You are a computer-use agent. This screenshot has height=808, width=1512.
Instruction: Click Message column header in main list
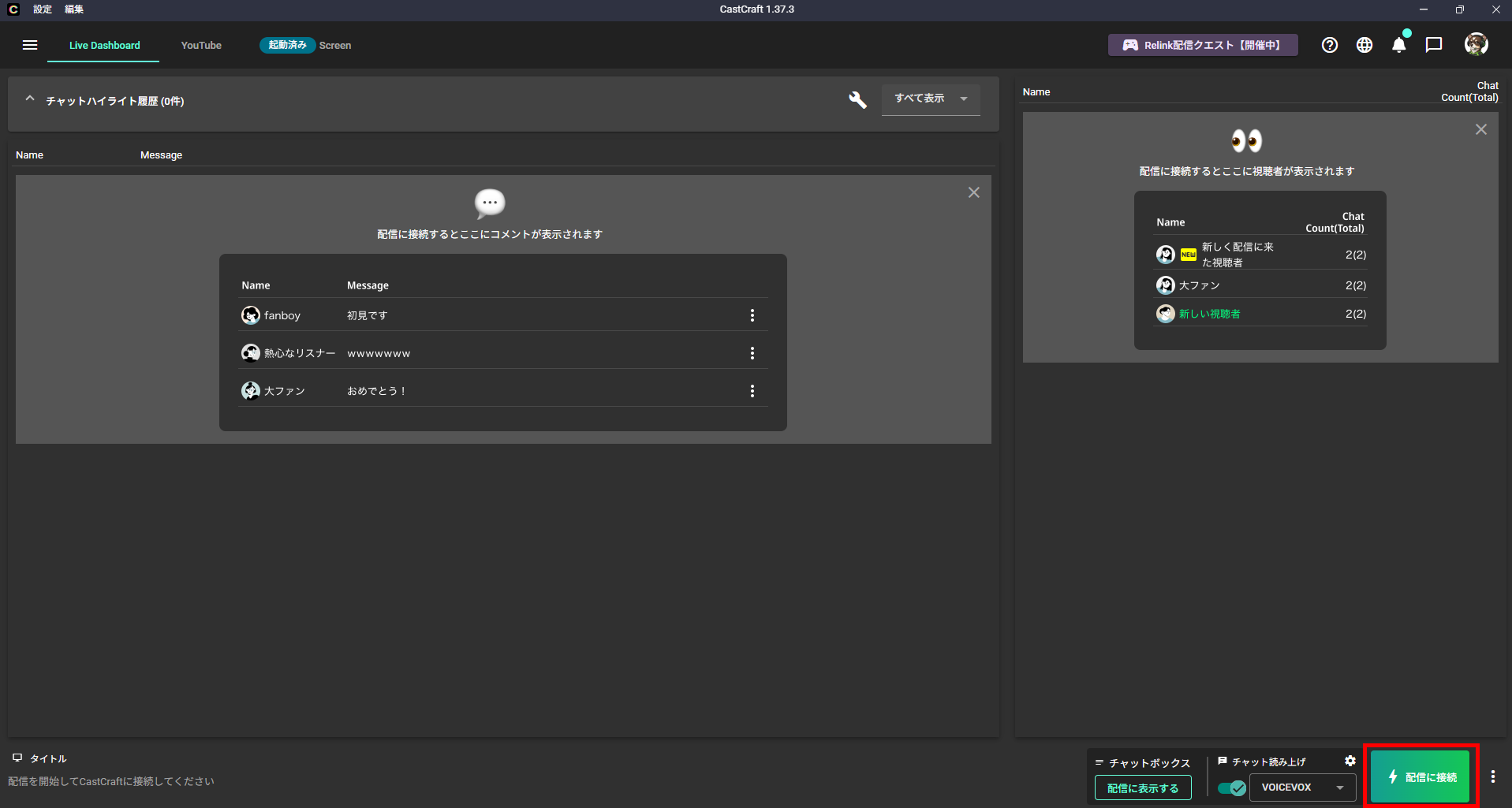click(x=161, y=155)
